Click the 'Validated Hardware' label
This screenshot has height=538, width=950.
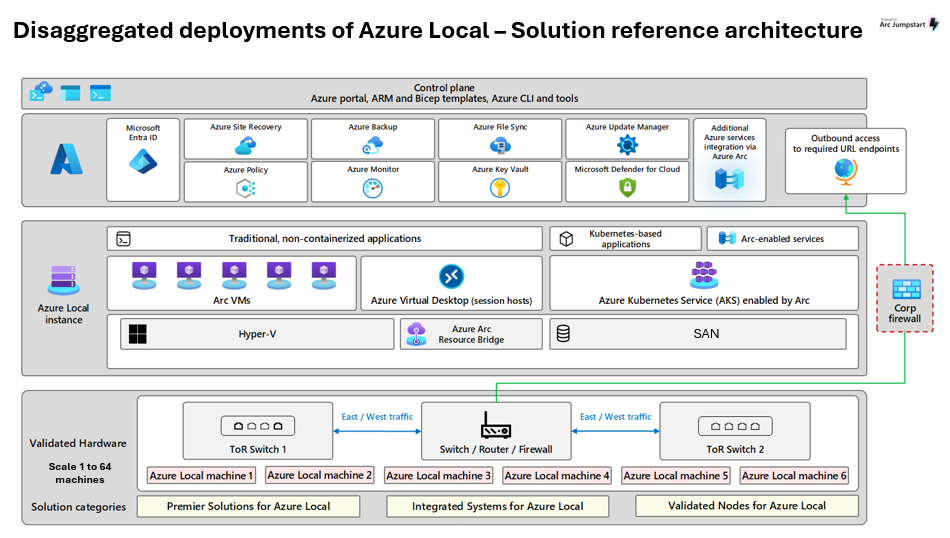coord(78,443)
